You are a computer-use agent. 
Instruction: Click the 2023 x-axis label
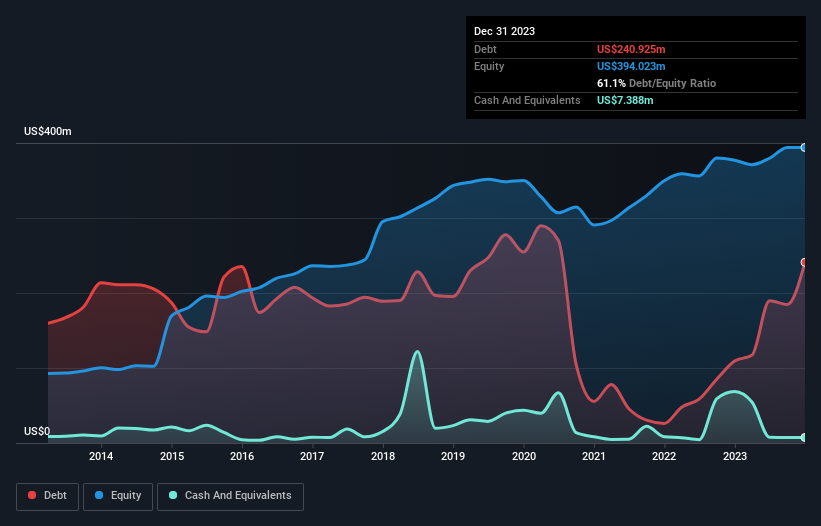click(x=735, y=456)
